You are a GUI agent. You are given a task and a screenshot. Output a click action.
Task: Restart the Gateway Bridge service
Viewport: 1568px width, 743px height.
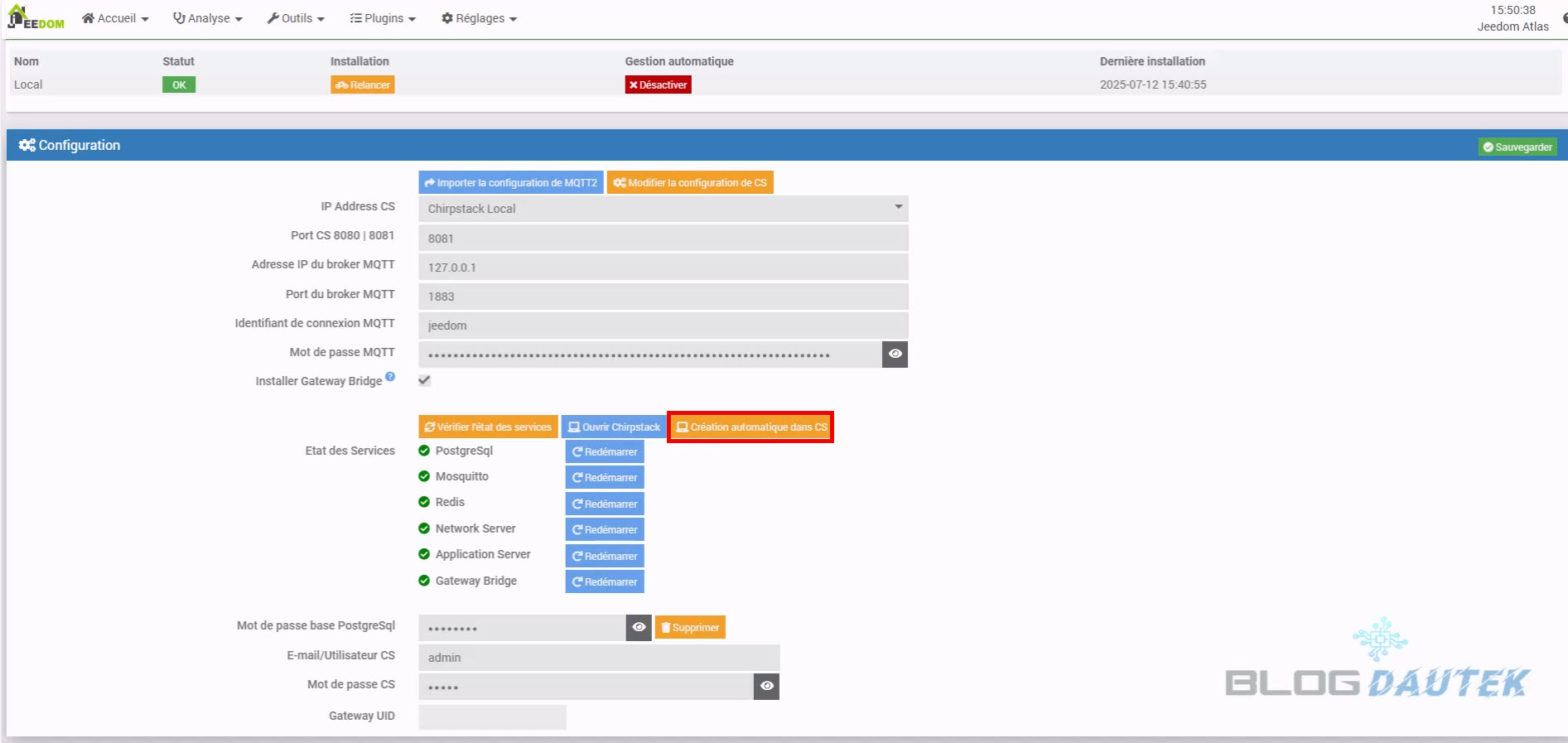coord(605,582)
